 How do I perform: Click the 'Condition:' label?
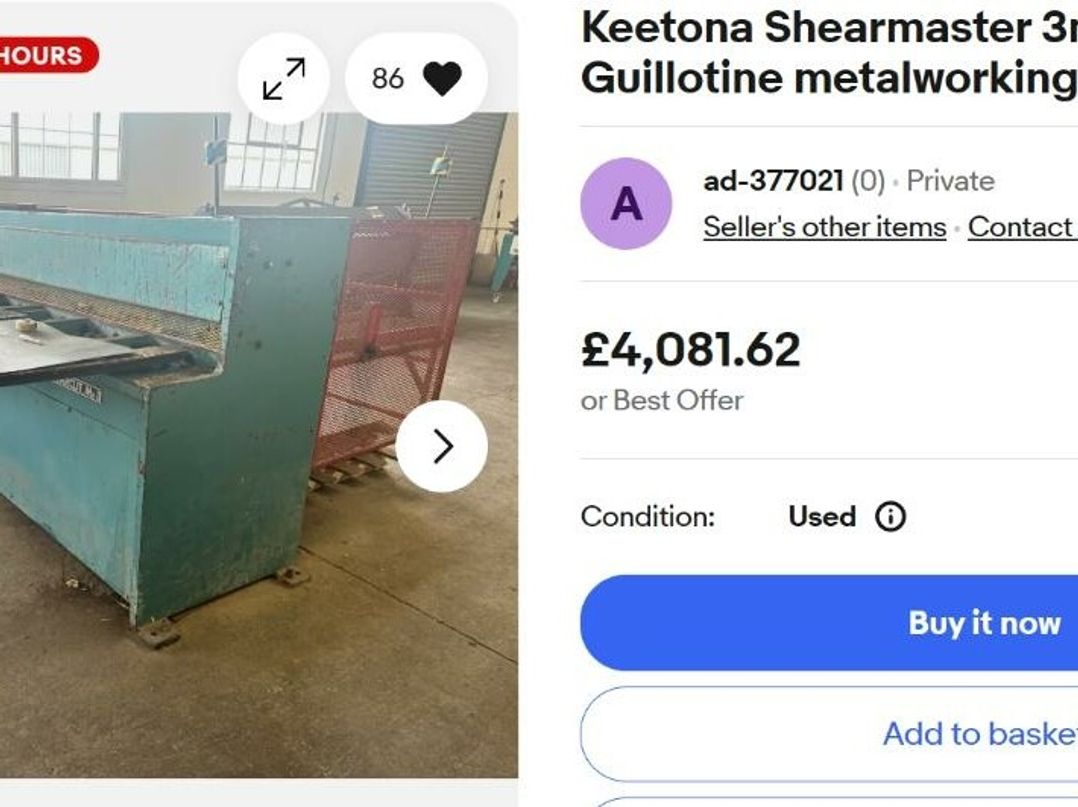click(x=648, y=517)
